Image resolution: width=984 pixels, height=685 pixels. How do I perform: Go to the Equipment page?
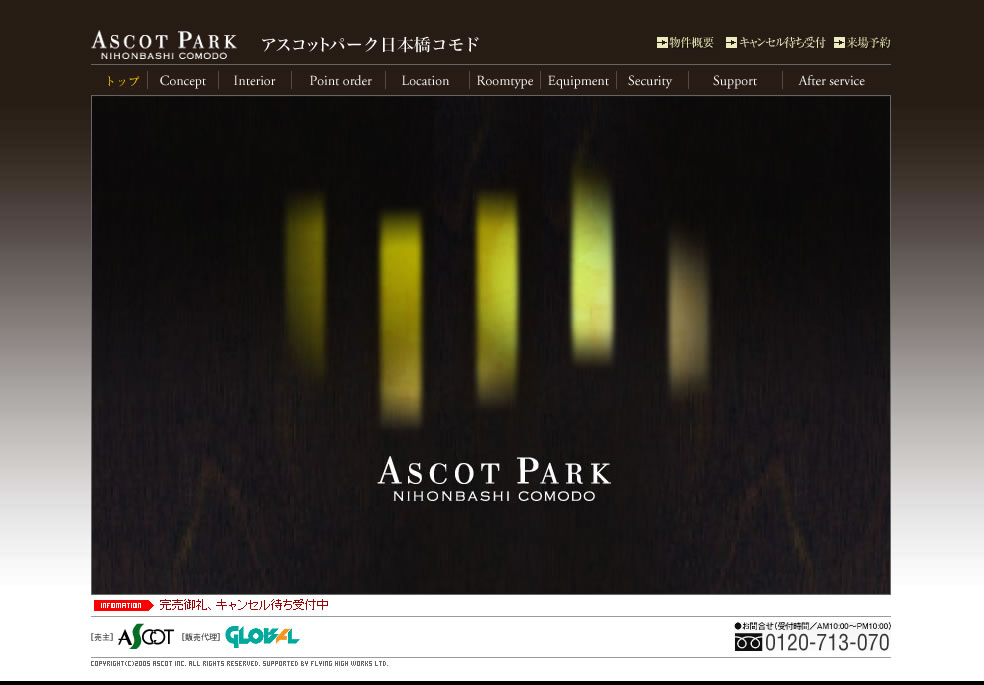[578, 81]
